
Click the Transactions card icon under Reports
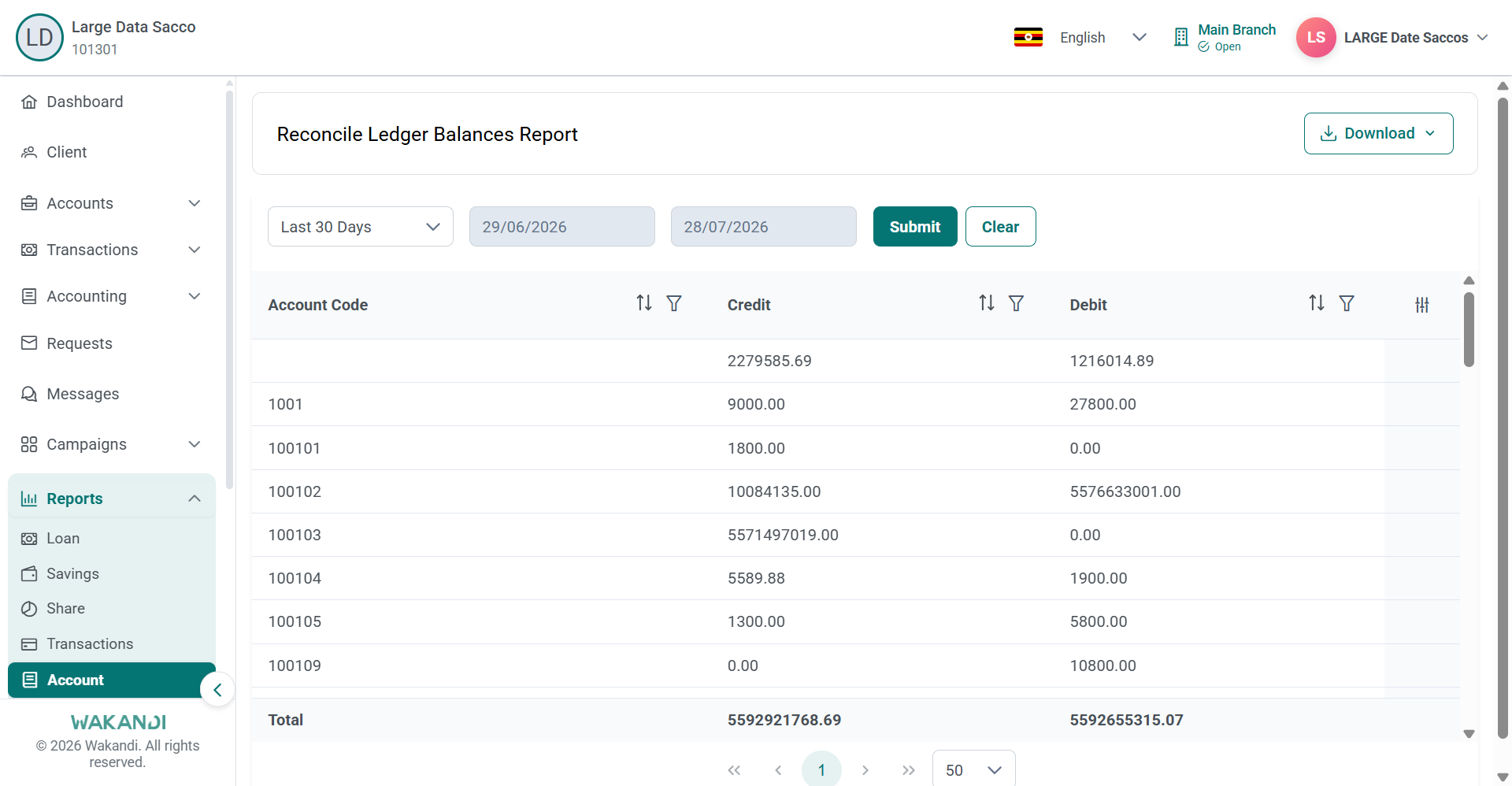29,644
